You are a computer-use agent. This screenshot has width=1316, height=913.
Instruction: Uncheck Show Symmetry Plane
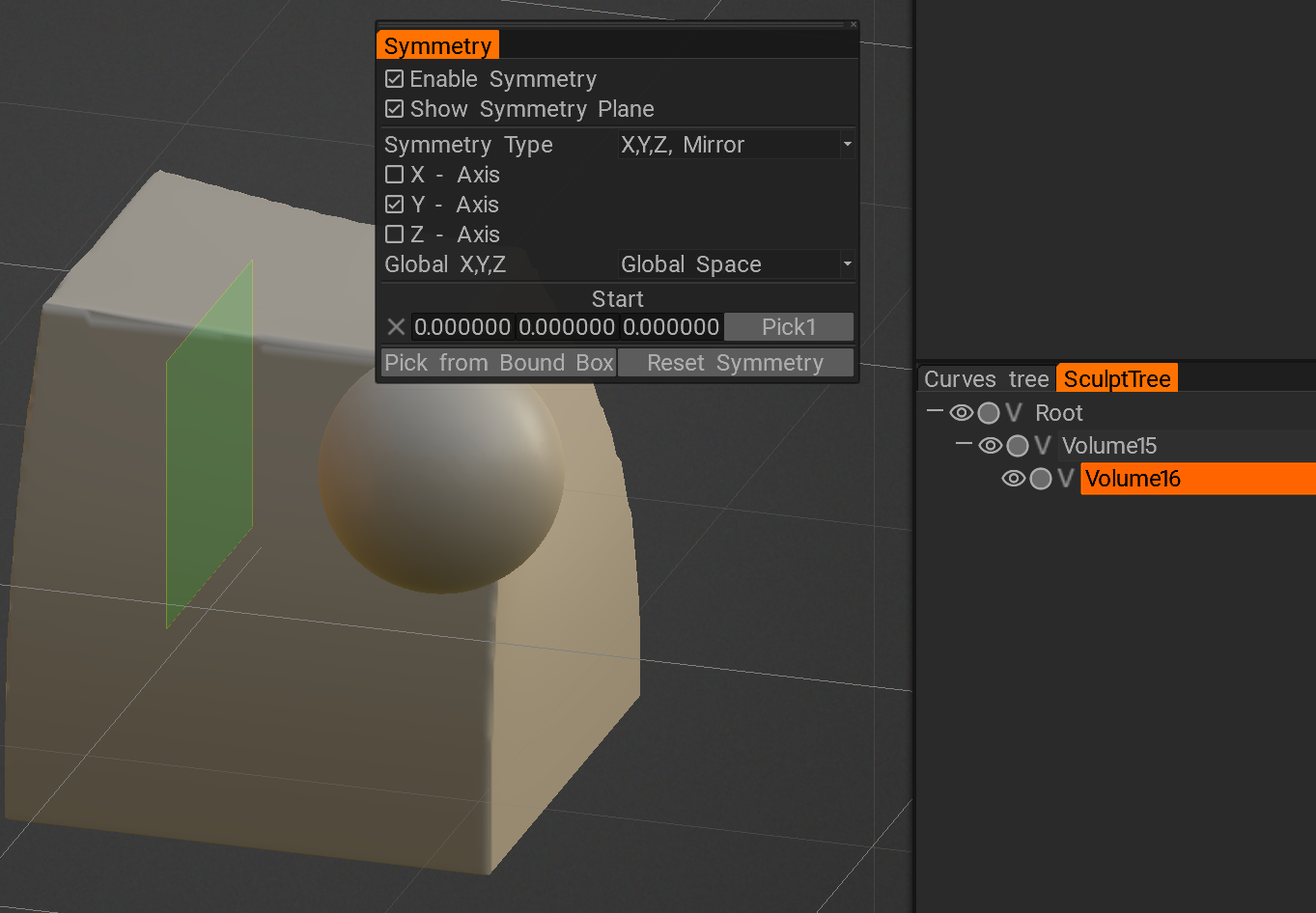coord(394,109)
